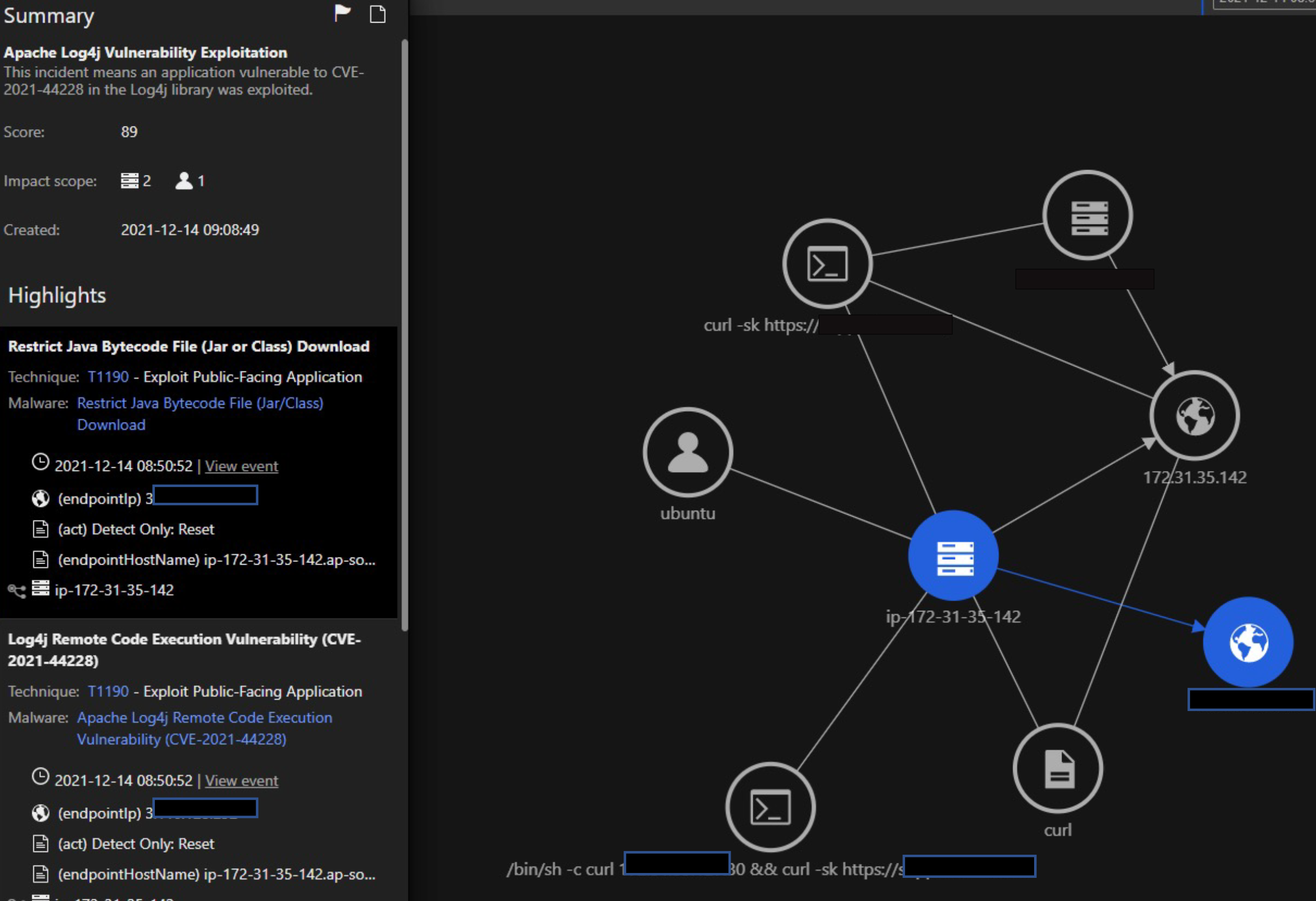Click the blue globe node with the redacted label

click(x=1248, y=643)
